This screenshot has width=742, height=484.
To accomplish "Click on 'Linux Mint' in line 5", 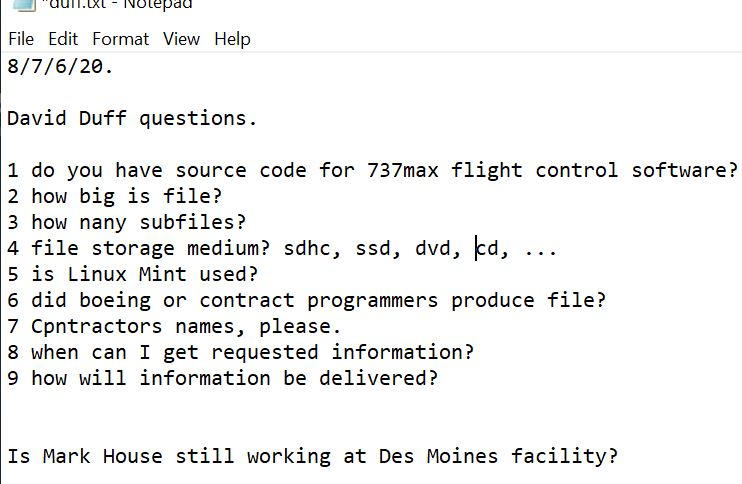I will coord(126,274).
